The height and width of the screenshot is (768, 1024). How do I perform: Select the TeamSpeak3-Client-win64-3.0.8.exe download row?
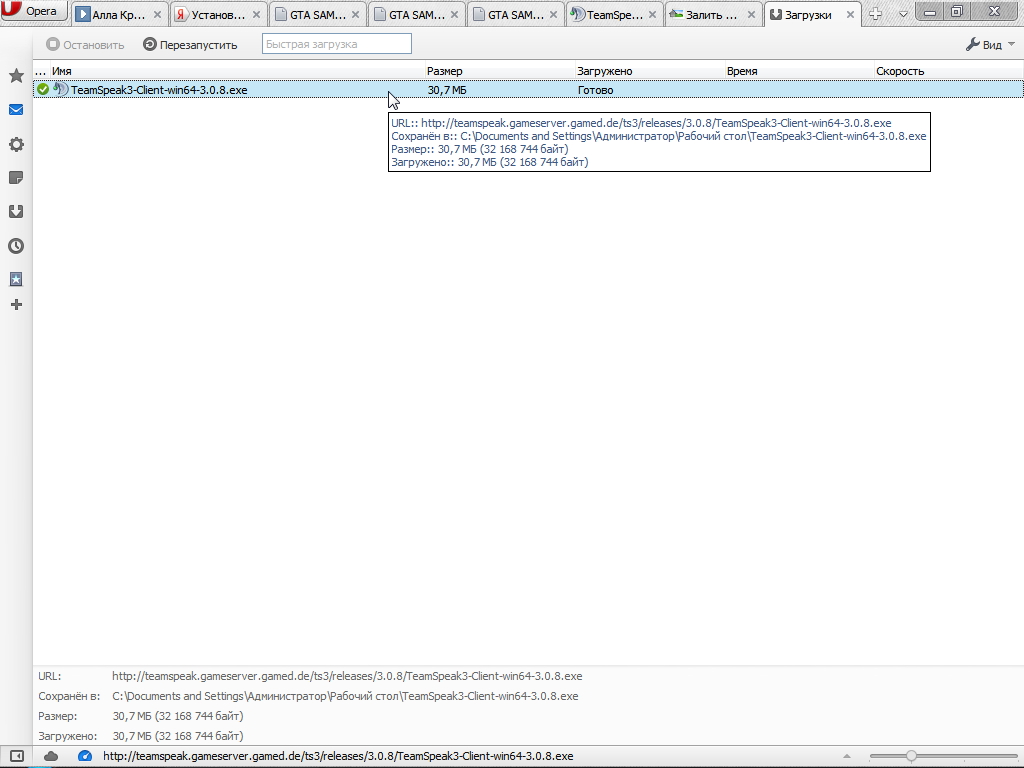tap(528, 89)
